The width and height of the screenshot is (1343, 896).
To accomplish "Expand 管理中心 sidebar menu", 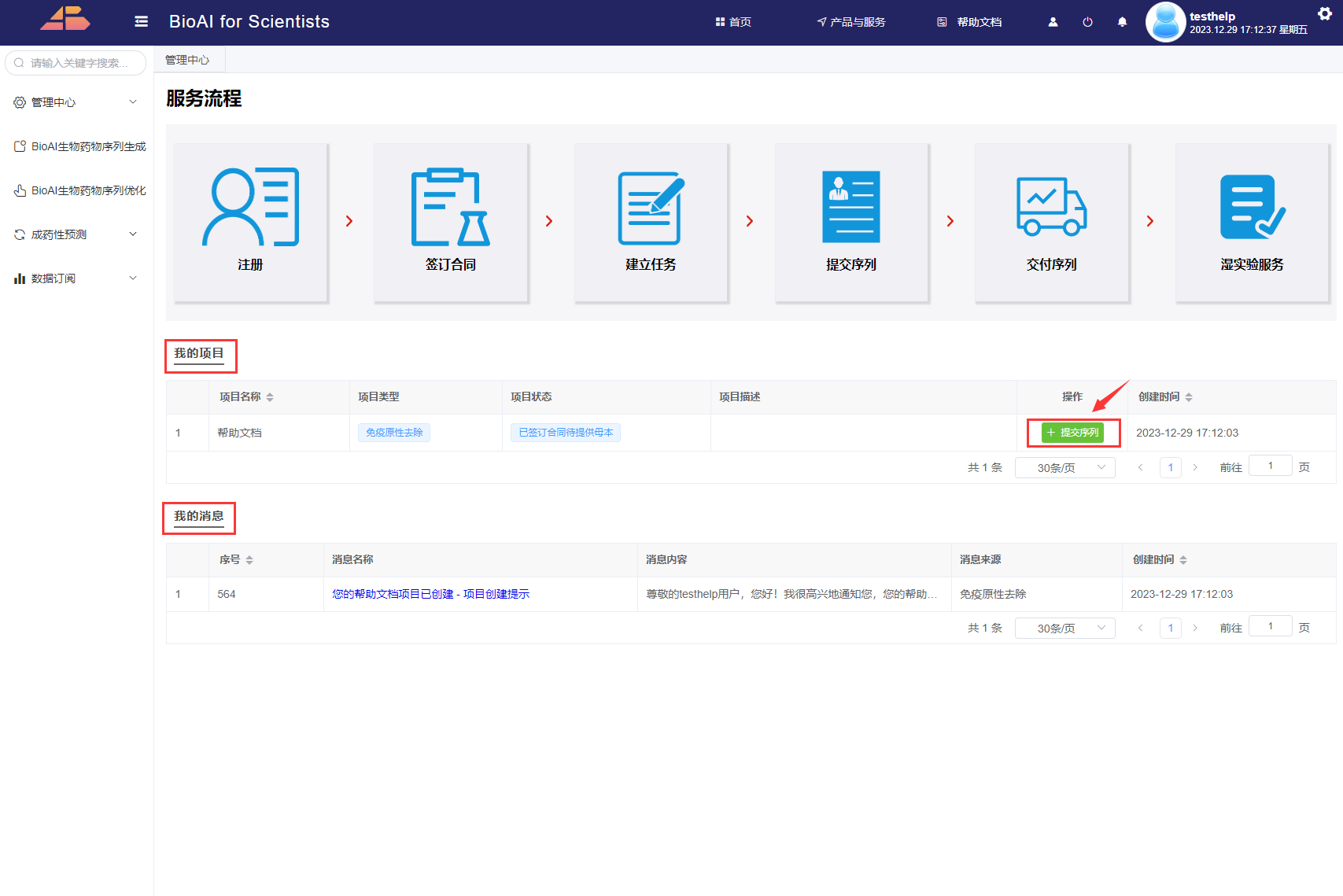I will coord(76,102).
